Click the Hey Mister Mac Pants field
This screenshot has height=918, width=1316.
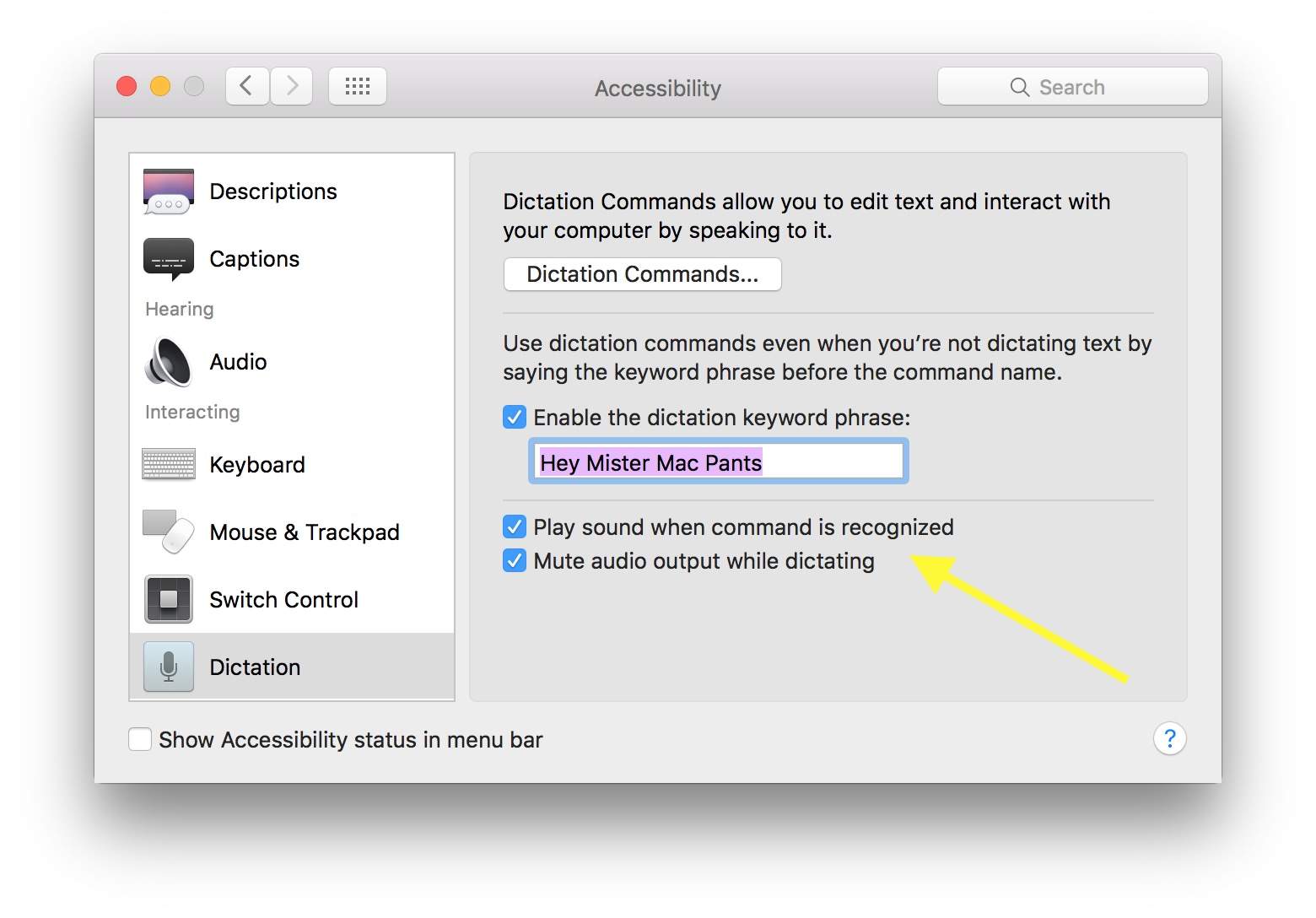[719, 462]
